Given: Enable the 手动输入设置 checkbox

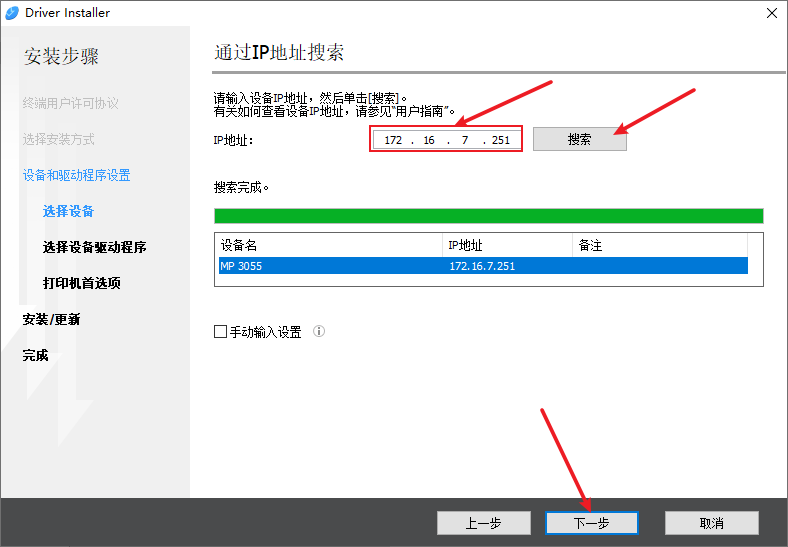Looking at the screenshot, I should click(221, 332).
